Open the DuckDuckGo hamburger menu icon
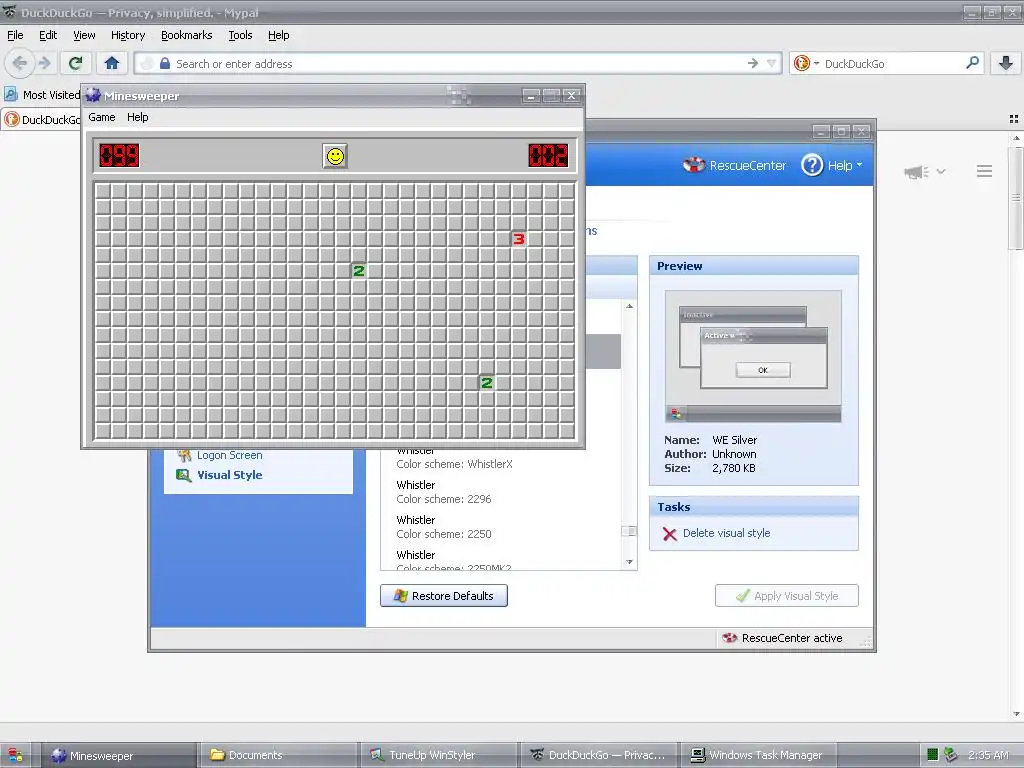This screenshot has height=768, width=1024. 984,171
